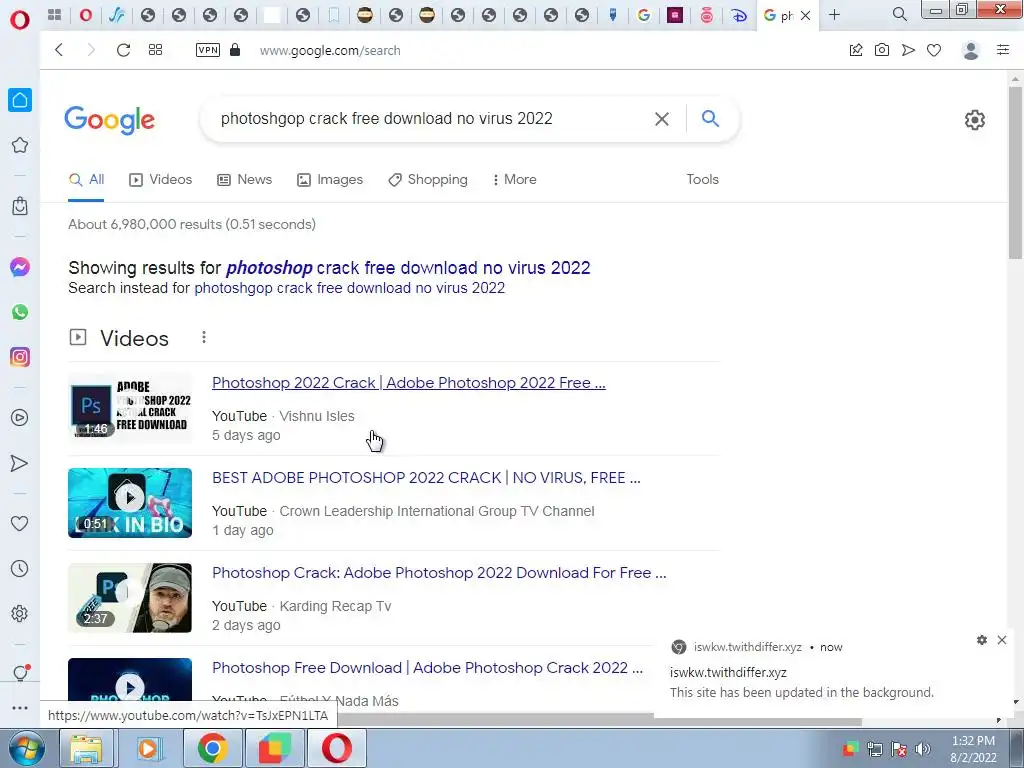1024x768 pixels.
Task: Open Speed Dial start page grid
Action: coord(155,50)
